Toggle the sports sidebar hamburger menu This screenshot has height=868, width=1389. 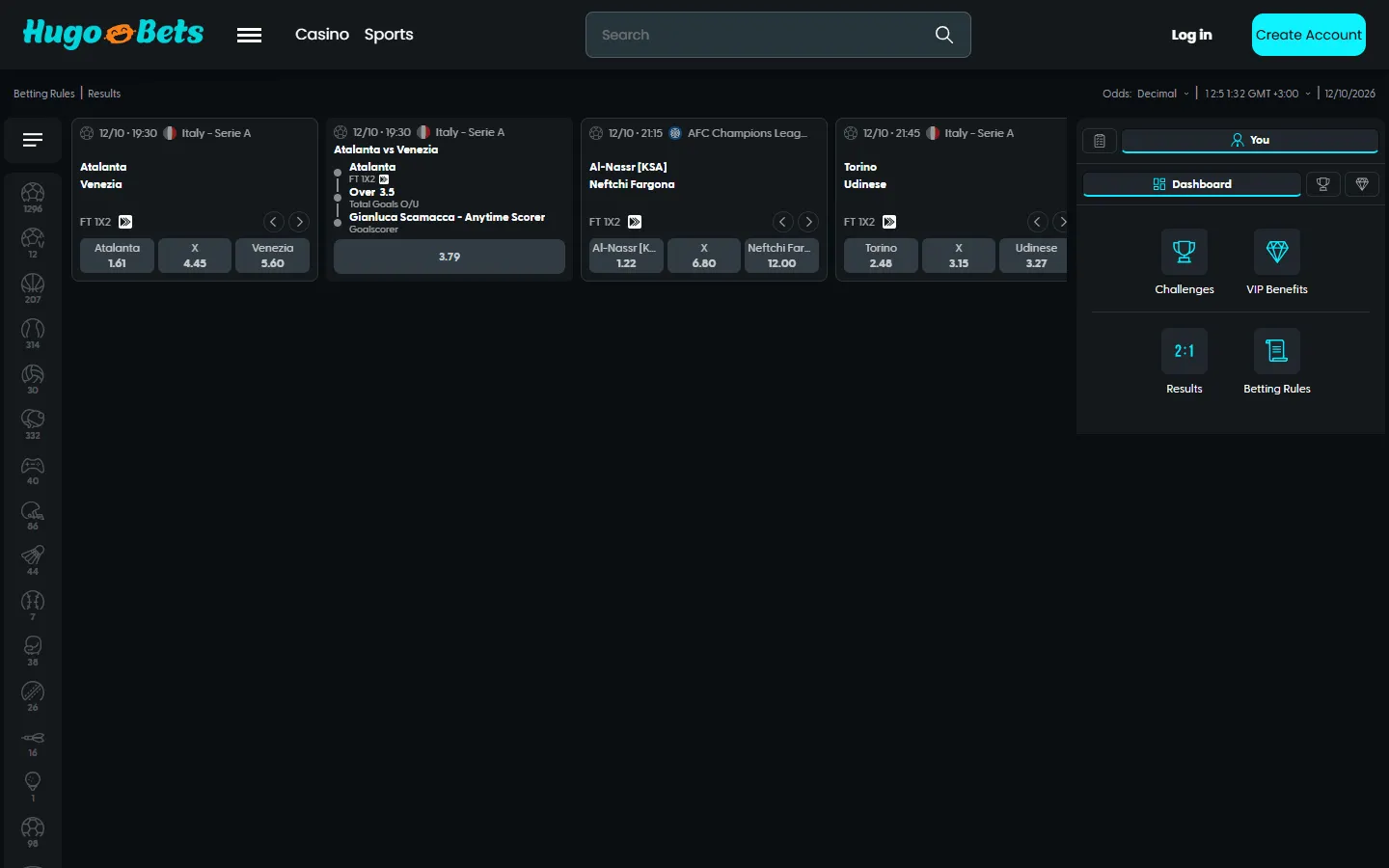tap(33, 140)
